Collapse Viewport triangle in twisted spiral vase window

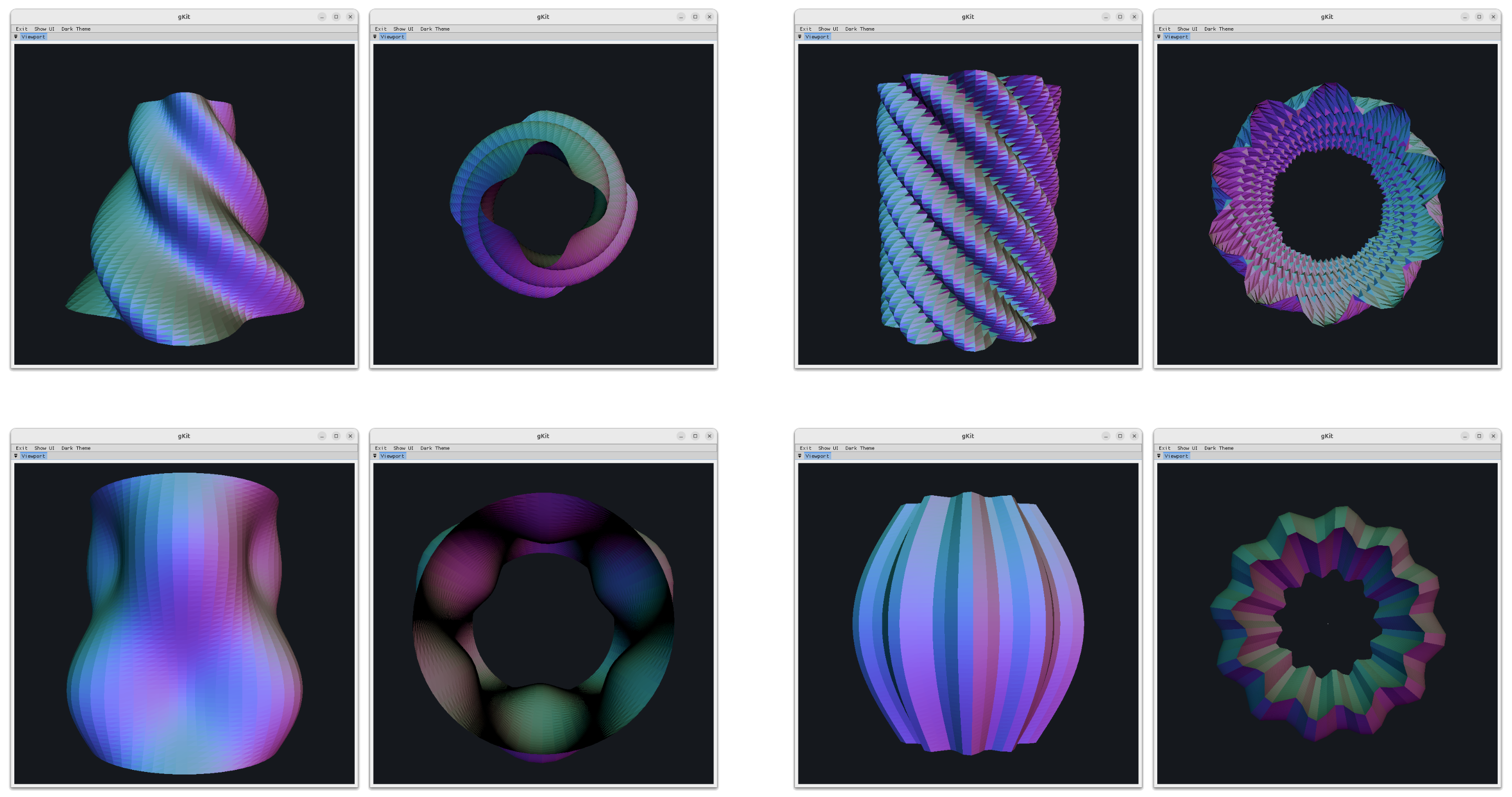16,36
